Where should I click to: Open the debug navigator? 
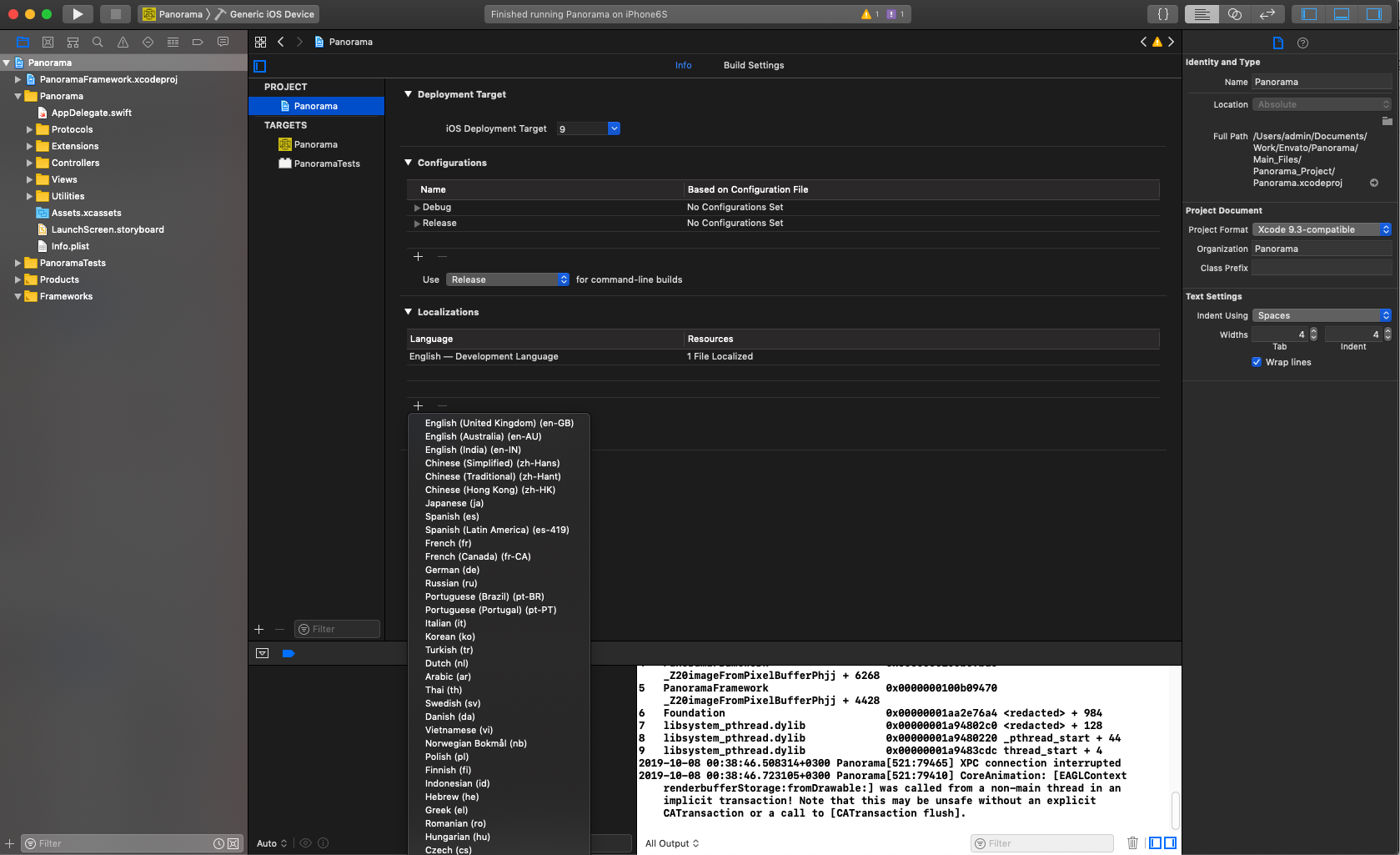[173, 42]
